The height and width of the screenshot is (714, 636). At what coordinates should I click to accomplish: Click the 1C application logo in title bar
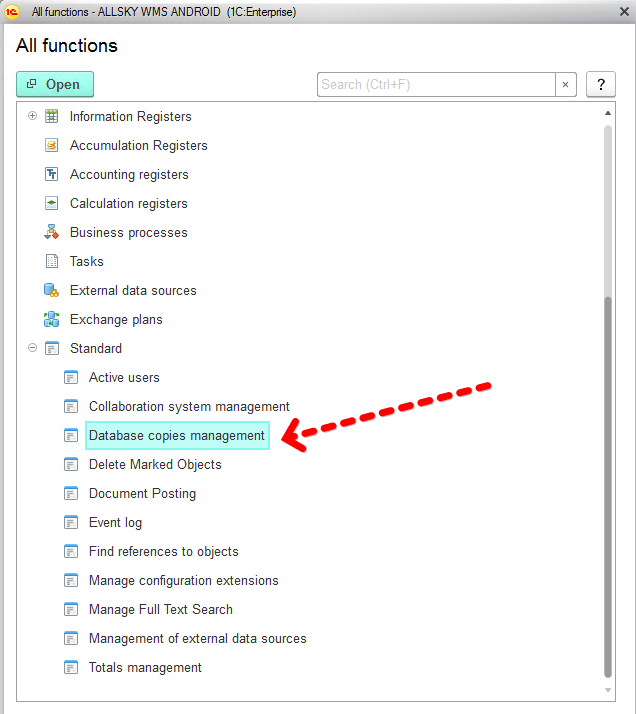coord(12,12)
